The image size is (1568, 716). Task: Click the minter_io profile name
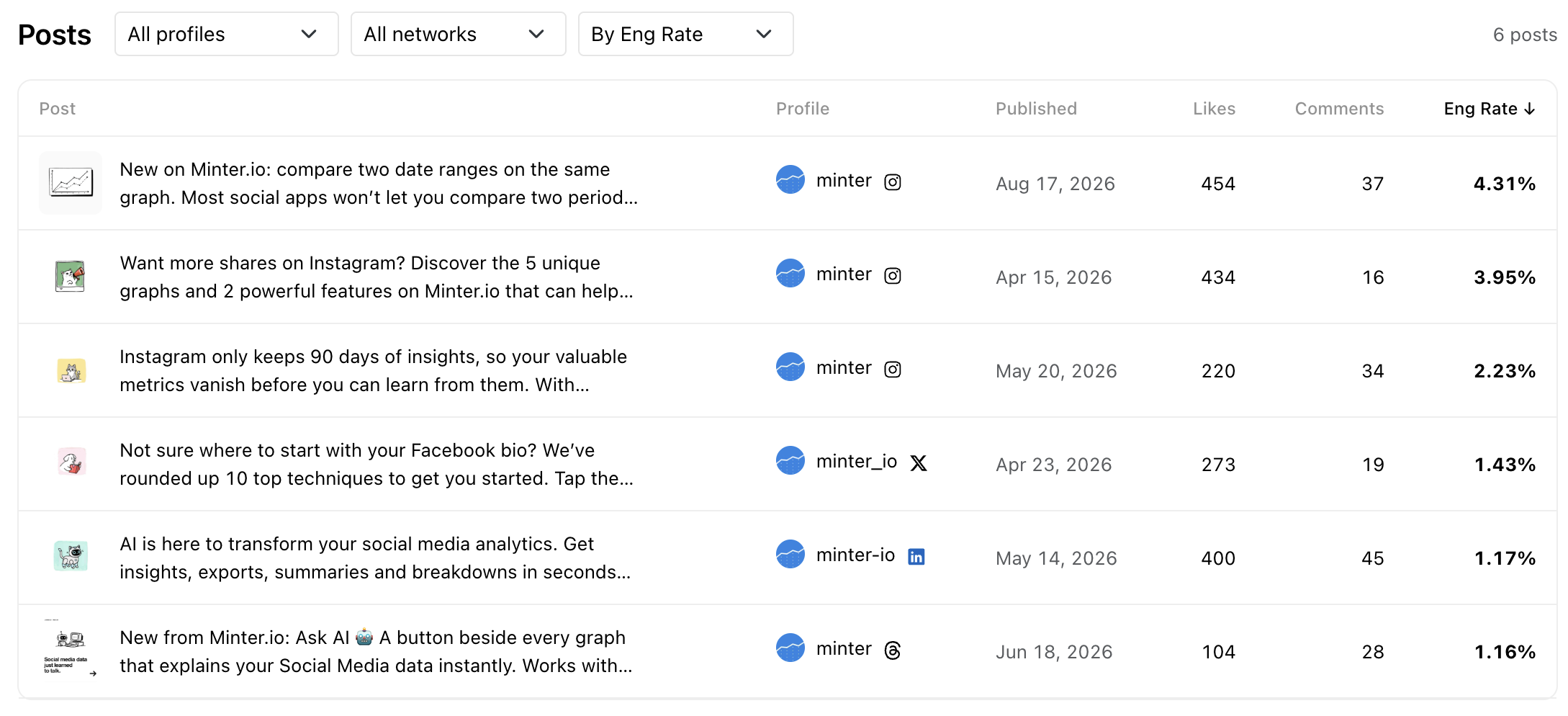click(857, 462)
